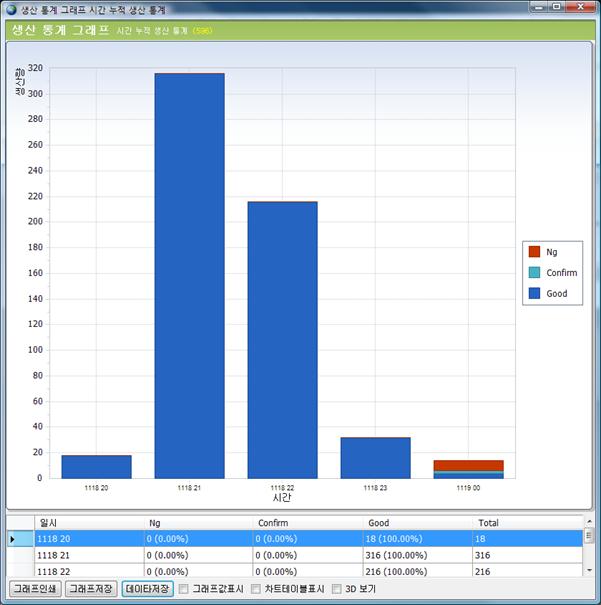
Task: Click the 일시 column header
Action: [89, 523]
